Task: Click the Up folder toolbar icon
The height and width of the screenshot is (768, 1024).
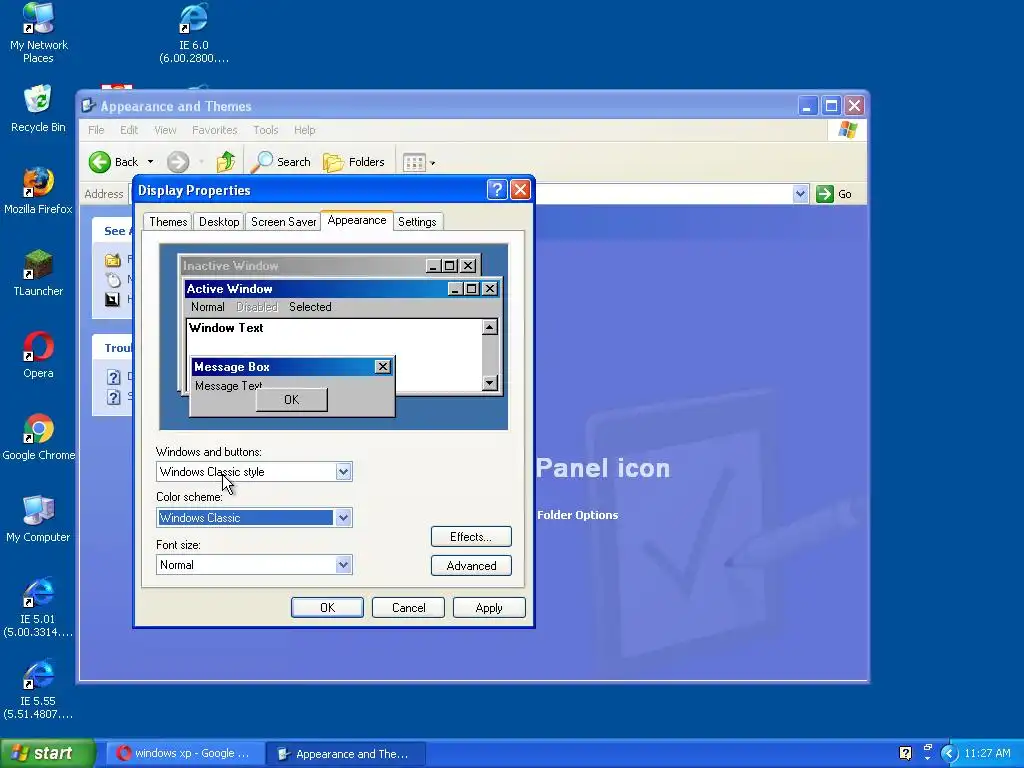Action: pyautogui.click(x=226, y=162)
